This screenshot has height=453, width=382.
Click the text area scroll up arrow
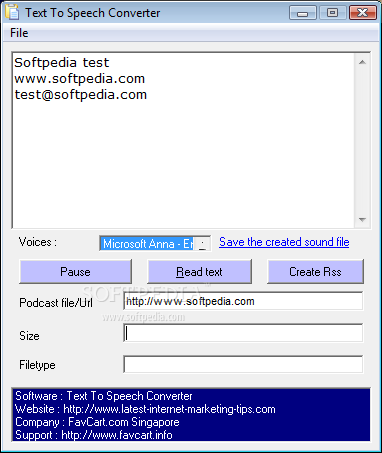pyautogui.click(x=362, y=62)
